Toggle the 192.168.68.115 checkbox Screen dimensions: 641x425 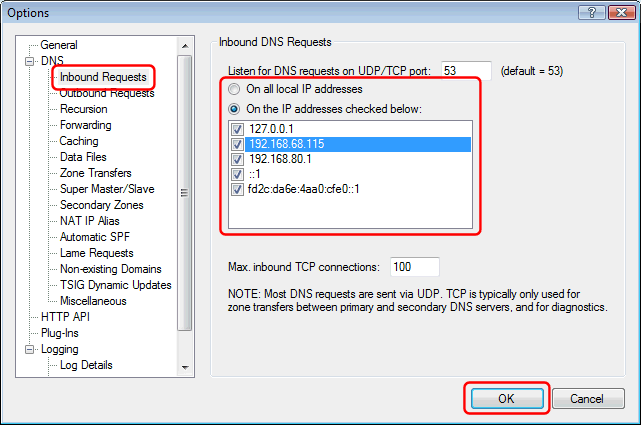[236, 144]
